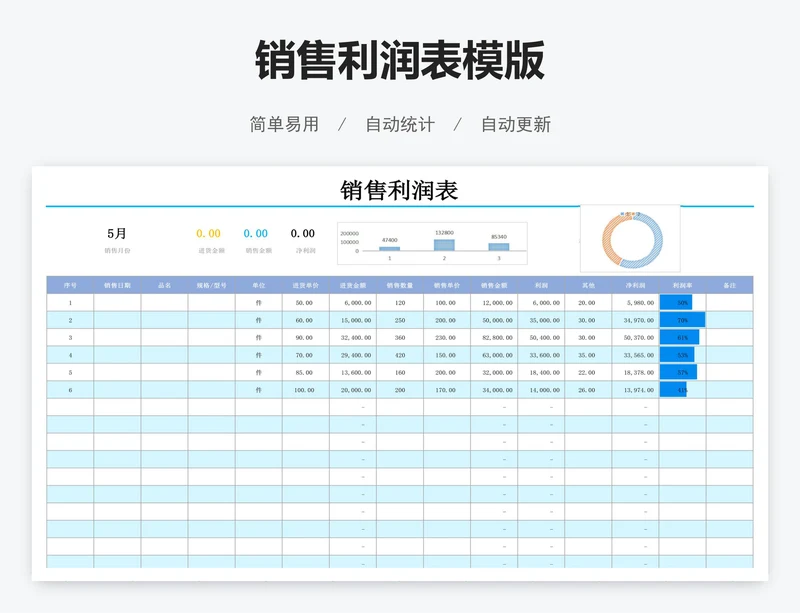
Task: Select the 53% profit-rate data bar
Action: pyautogui.click(x=677, y=355)
